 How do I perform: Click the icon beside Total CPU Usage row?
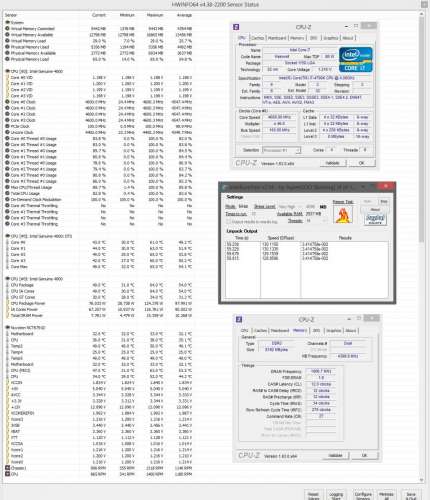click(x=7, y=193)
